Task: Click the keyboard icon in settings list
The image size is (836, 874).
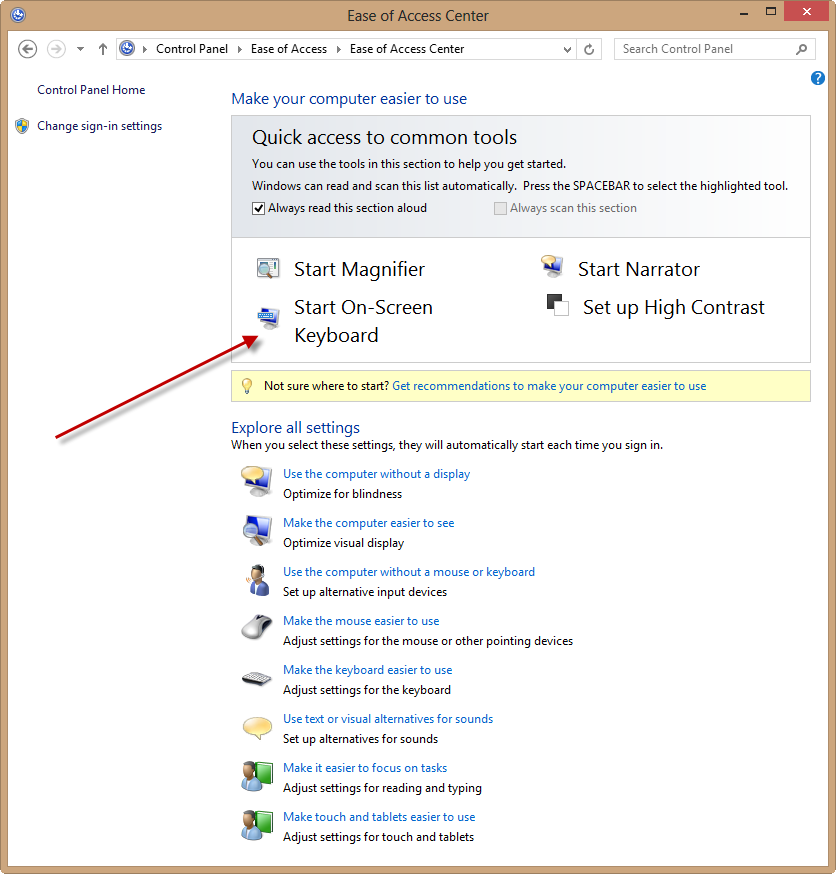Action: point(256,679)
